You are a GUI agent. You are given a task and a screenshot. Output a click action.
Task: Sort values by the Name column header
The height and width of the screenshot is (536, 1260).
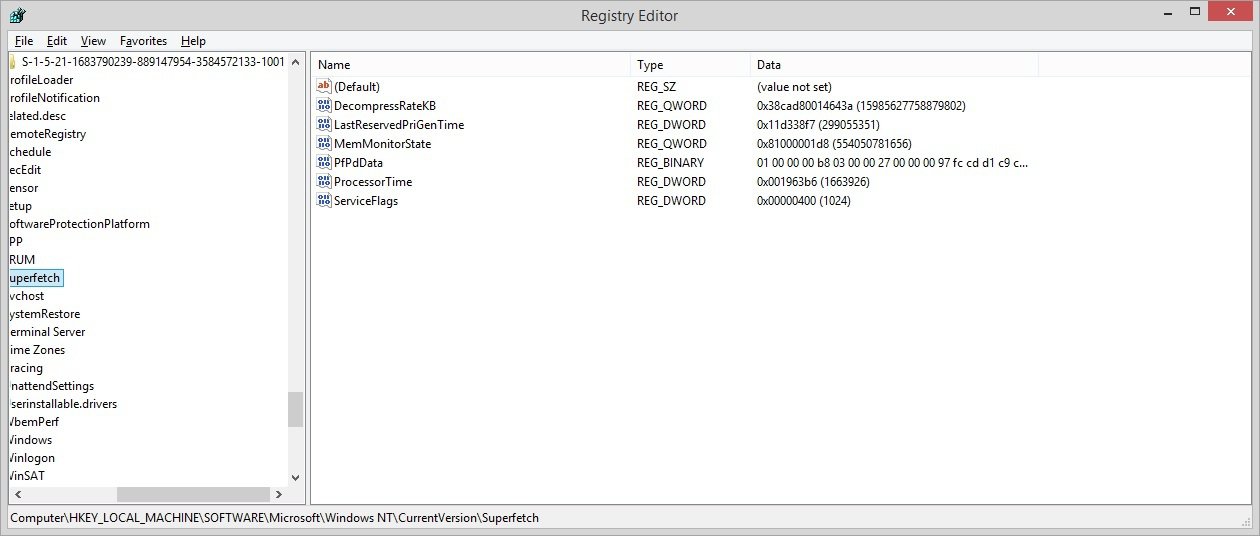click(x=472, y=65)
